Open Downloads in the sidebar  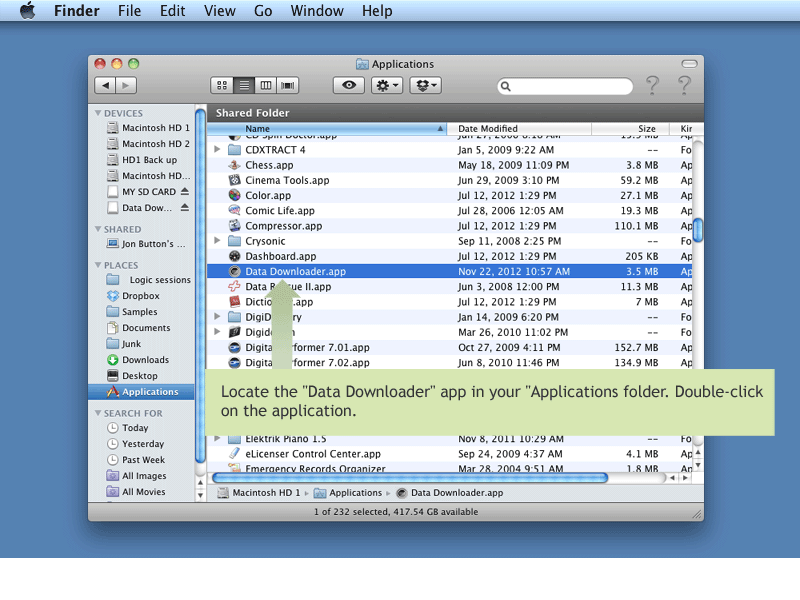pos(138,360)
